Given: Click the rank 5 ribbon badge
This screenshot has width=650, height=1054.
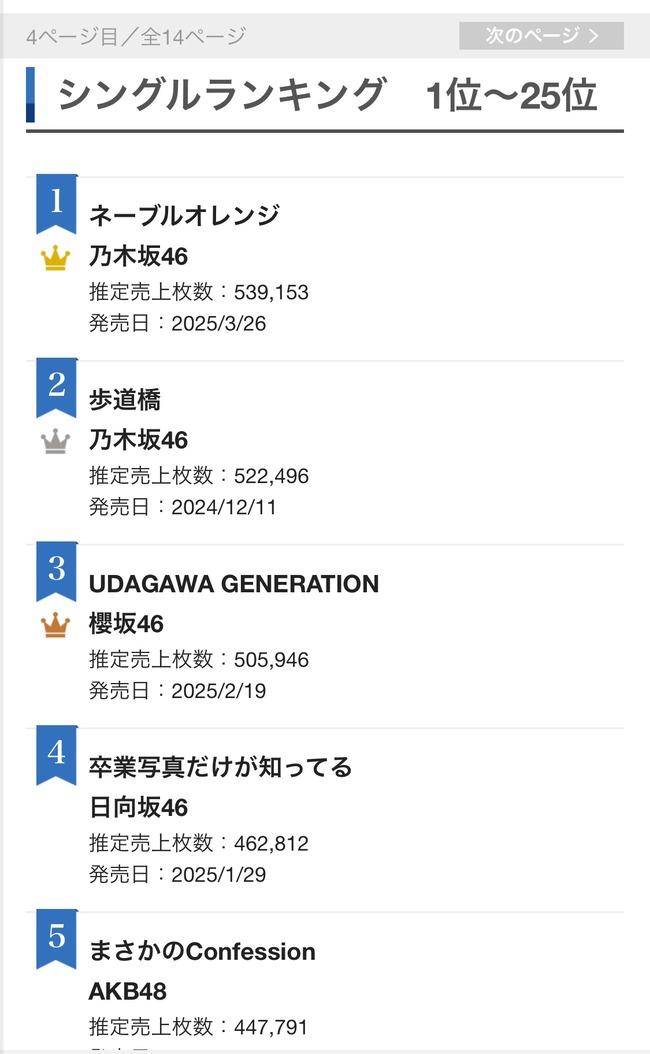Looking at the screenshot, I should (x=56, y=938).
